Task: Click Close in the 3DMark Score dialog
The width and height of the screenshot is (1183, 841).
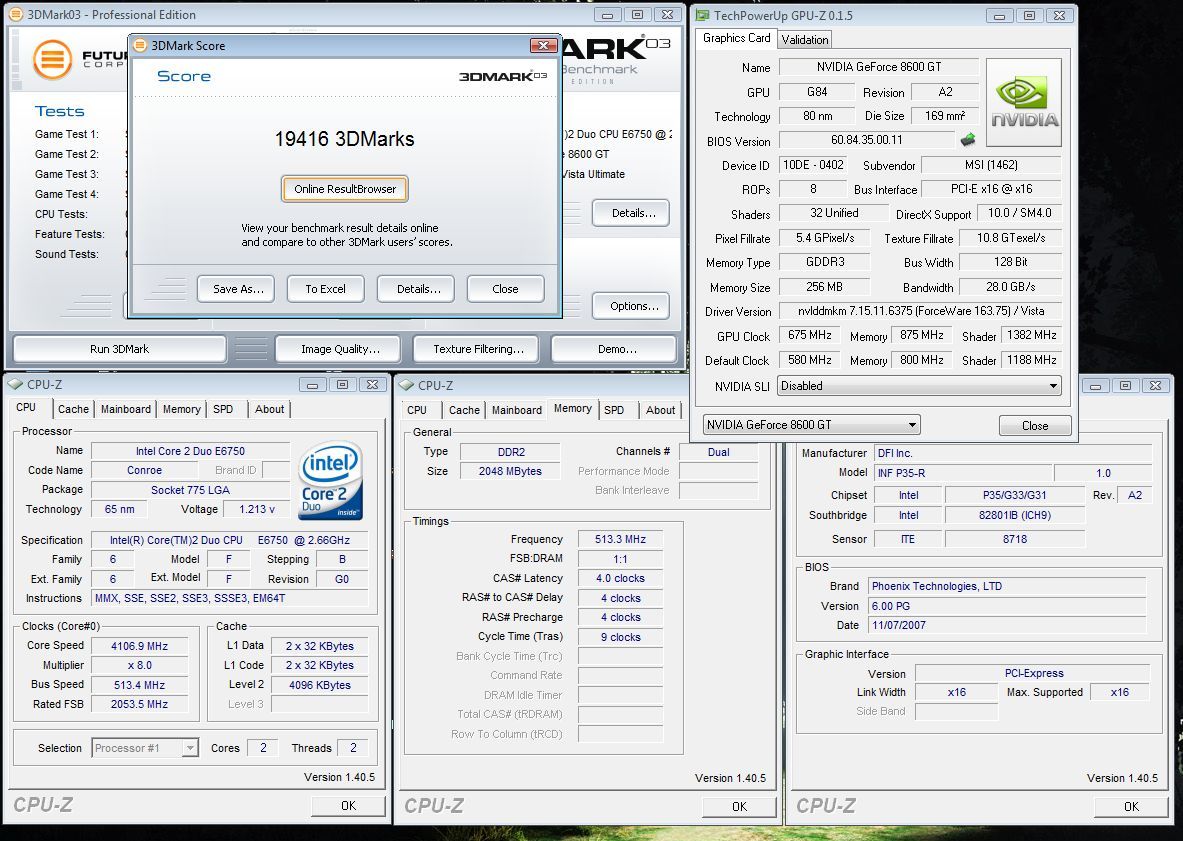Action: (x=505, y=289)
